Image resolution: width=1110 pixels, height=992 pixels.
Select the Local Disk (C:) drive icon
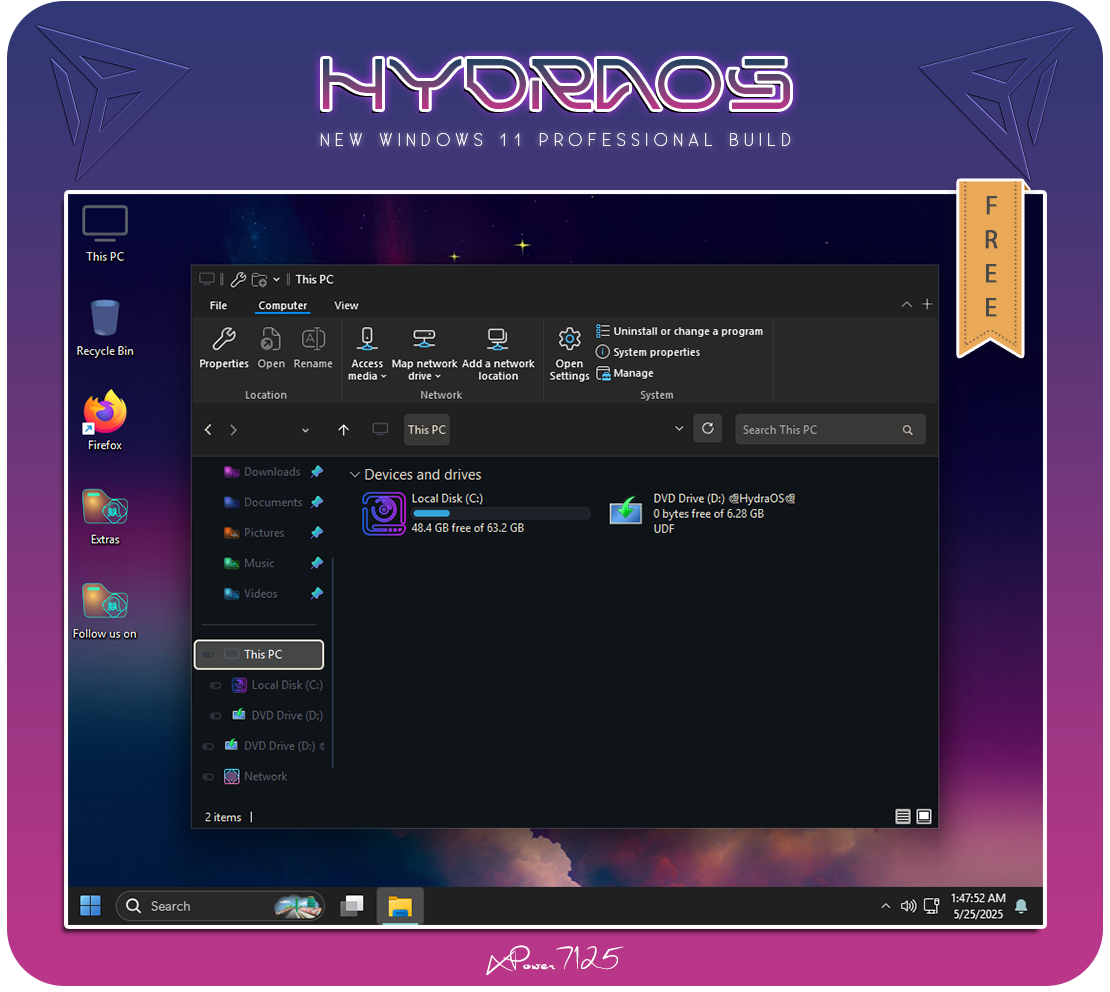[384, 514]
